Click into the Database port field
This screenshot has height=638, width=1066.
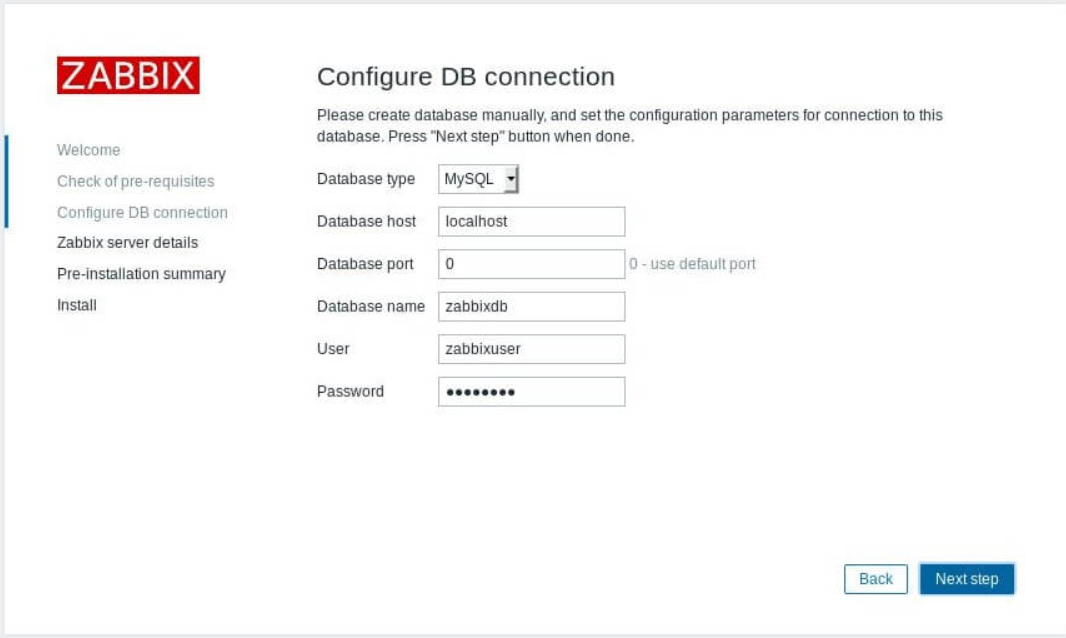tap(532, 264)
